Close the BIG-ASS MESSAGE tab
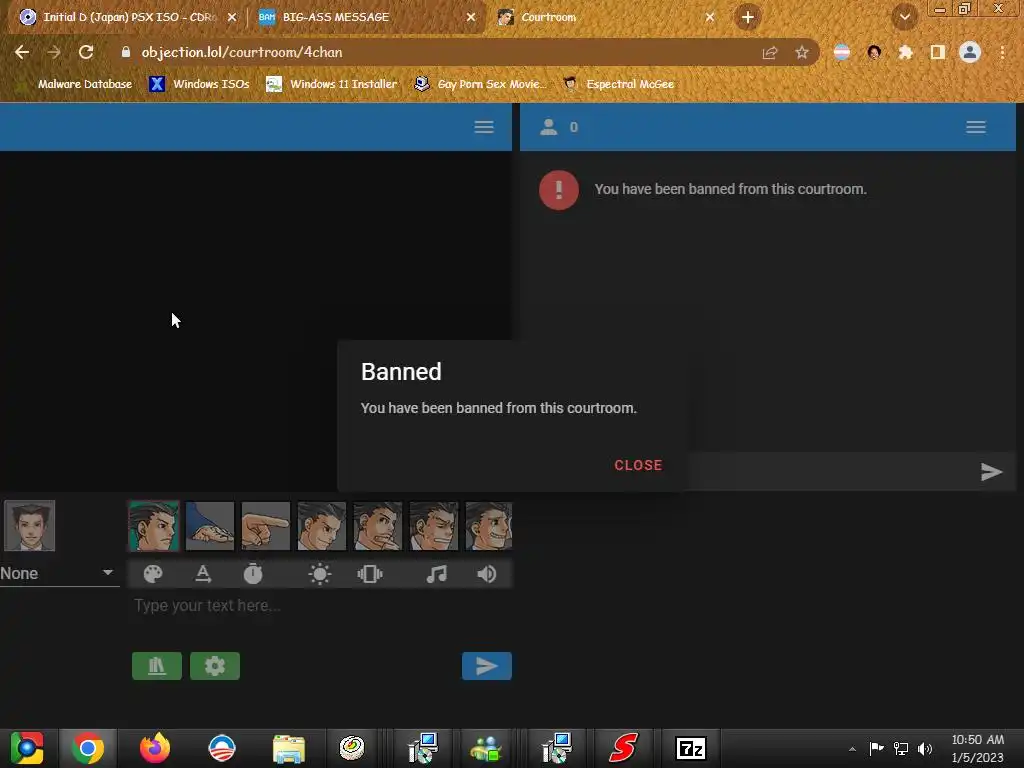Image resolution: width=1024 pixels, height=768 pixels. pyautogui.click(x=471, y=17)
